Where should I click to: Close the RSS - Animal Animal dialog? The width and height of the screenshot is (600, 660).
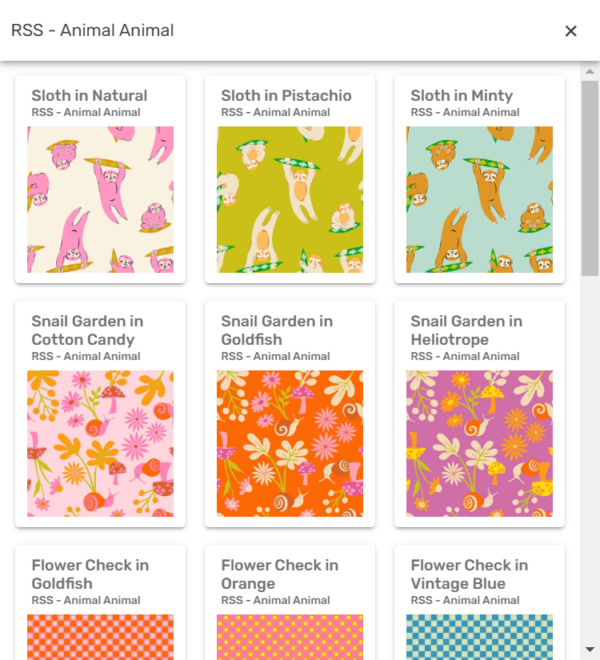(x=571, y=31)
